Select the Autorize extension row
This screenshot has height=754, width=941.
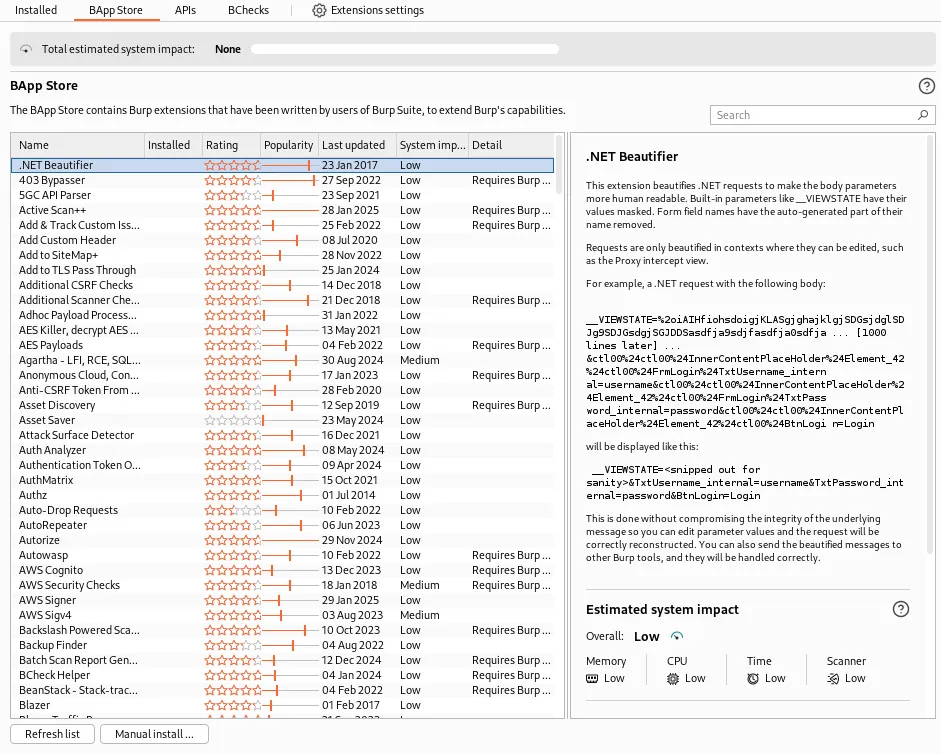coord(282,540)
